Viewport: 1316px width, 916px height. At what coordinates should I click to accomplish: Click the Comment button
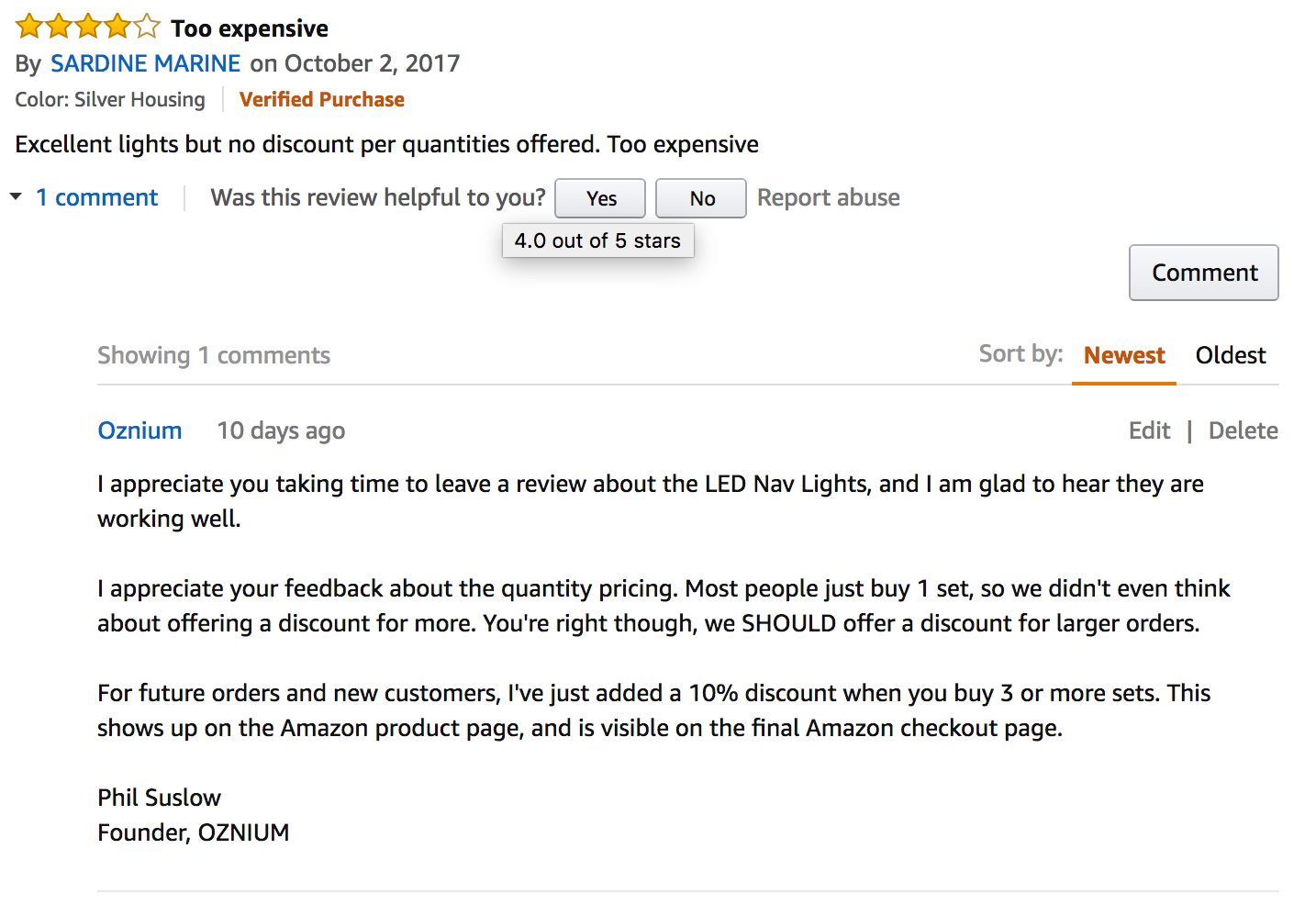point(1203,272)
